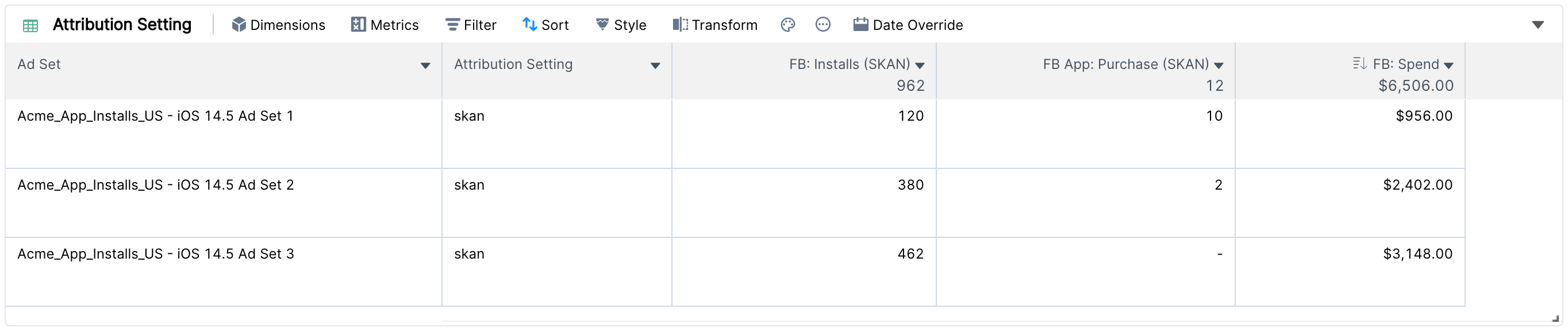Image resolution: width=1568 pixels, height=331 pixels.
Task: Click the installs value 462
Action: click(x=910, y=254)
